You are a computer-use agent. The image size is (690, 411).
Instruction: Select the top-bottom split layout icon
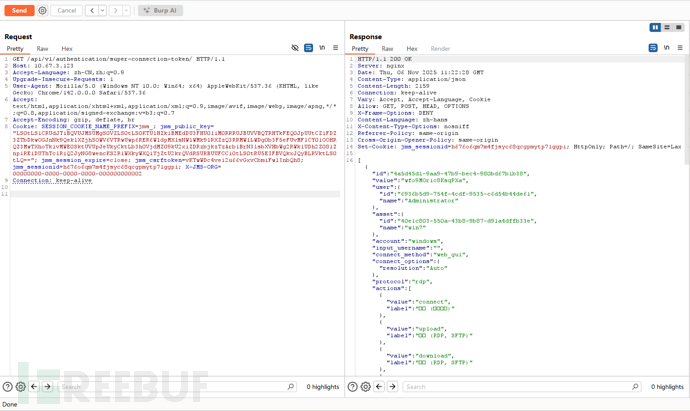click(667, 28)
